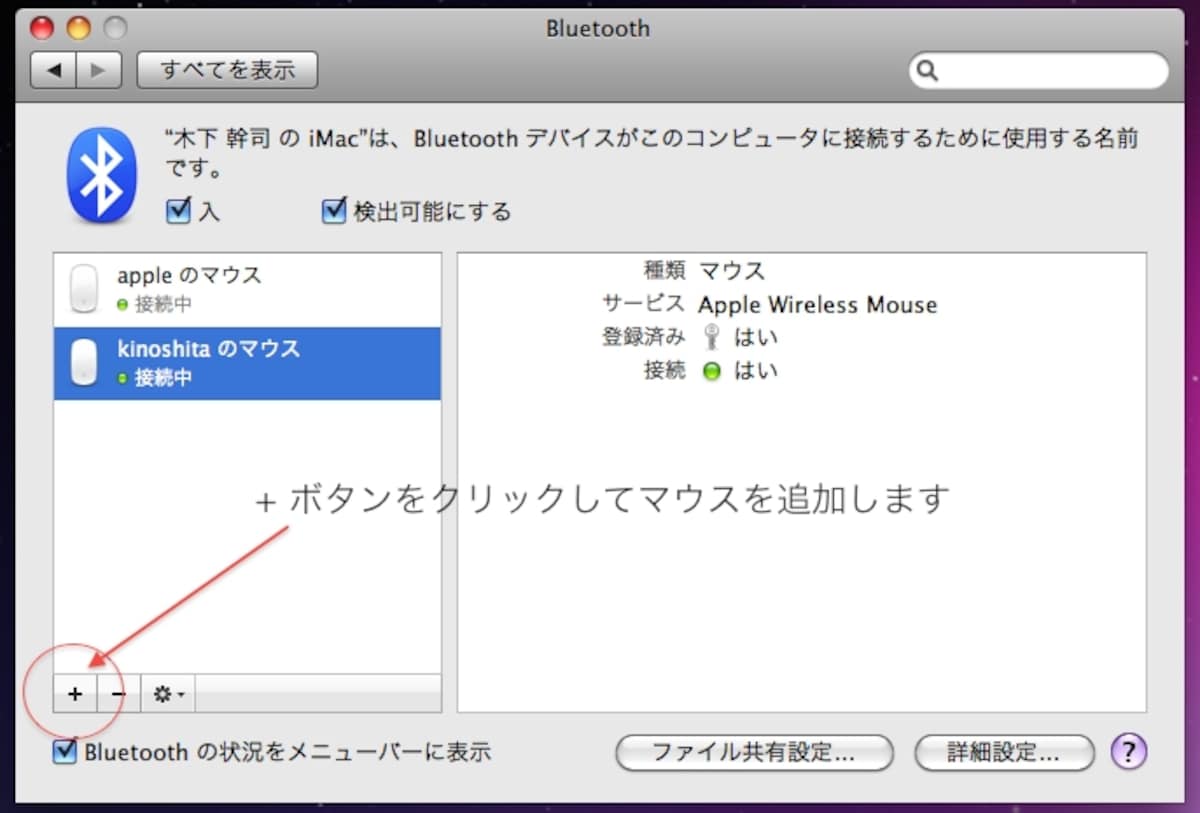
Task: Click the mouse icon beside apple のマウス
Action: click(x=85, y=289)
